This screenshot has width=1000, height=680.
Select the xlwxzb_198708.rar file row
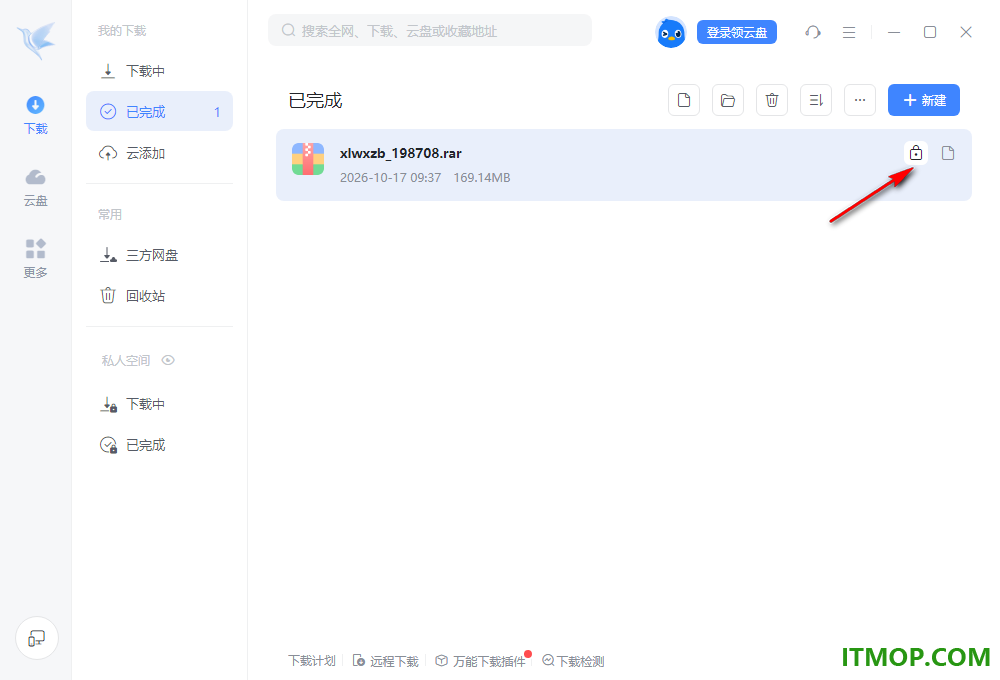coord(624,165)
